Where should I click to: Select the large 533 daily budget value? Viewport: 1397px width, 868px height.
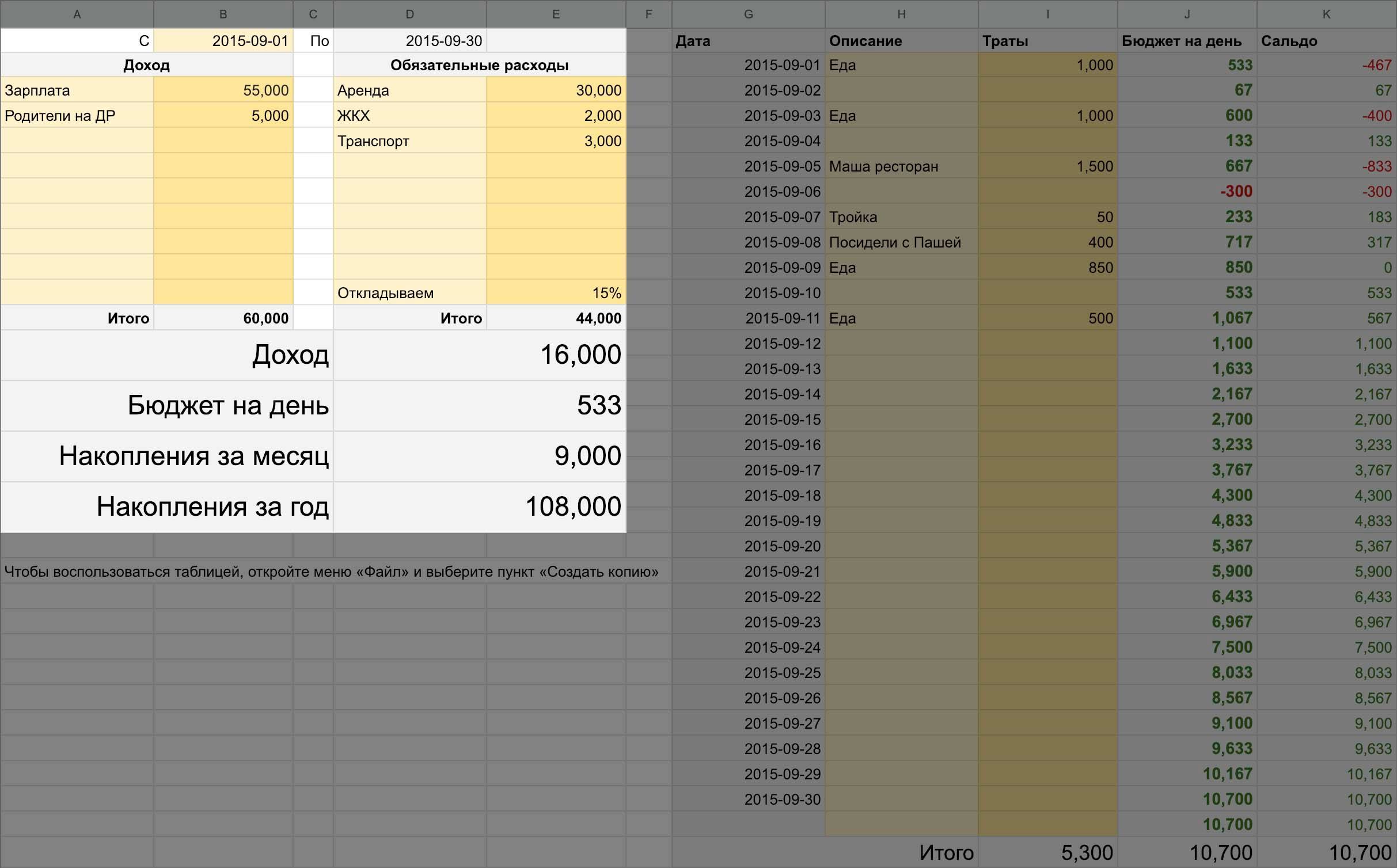tap(480, 406)
